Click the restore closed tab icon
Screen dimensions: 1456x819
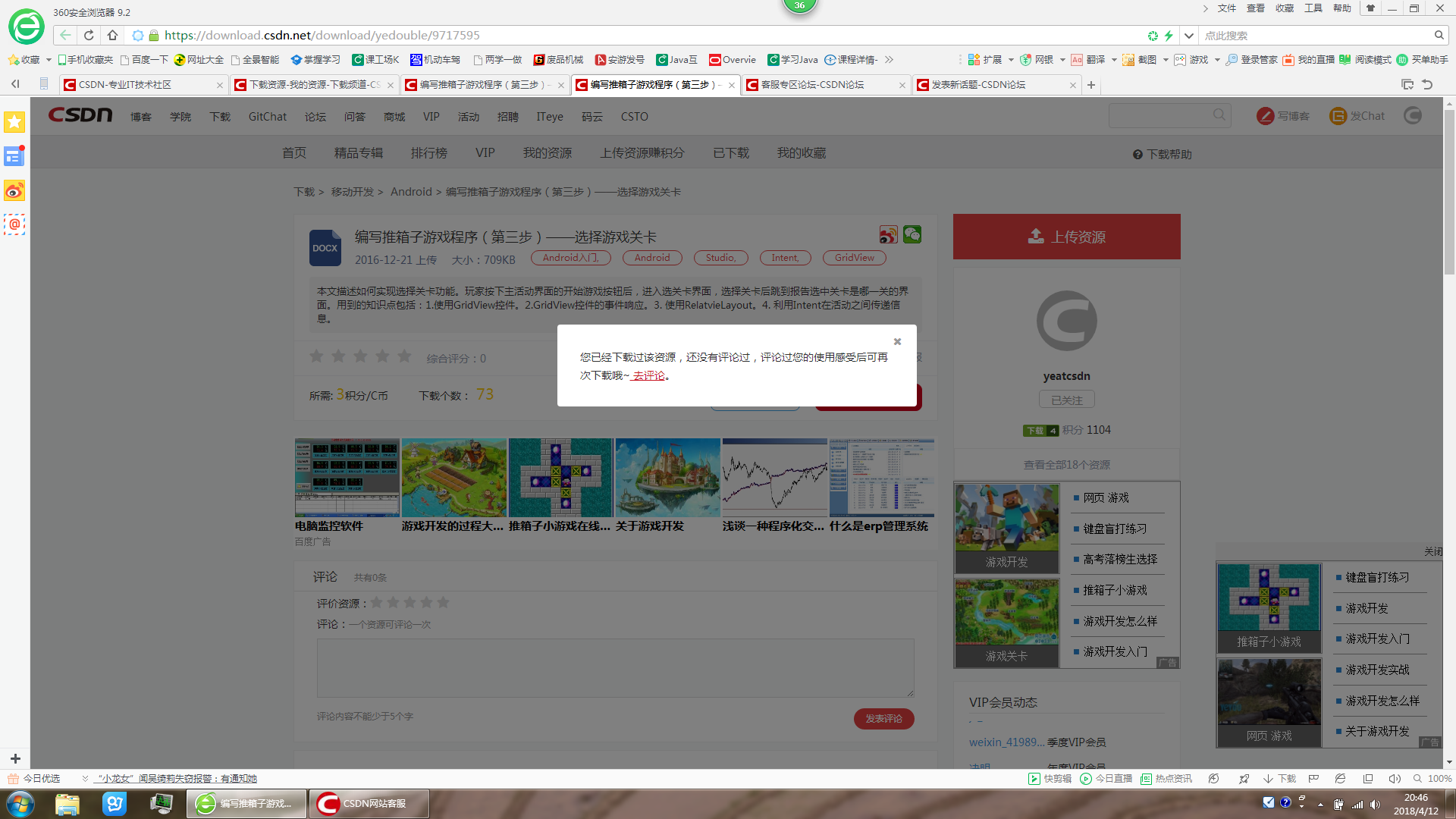[1427, 84]
